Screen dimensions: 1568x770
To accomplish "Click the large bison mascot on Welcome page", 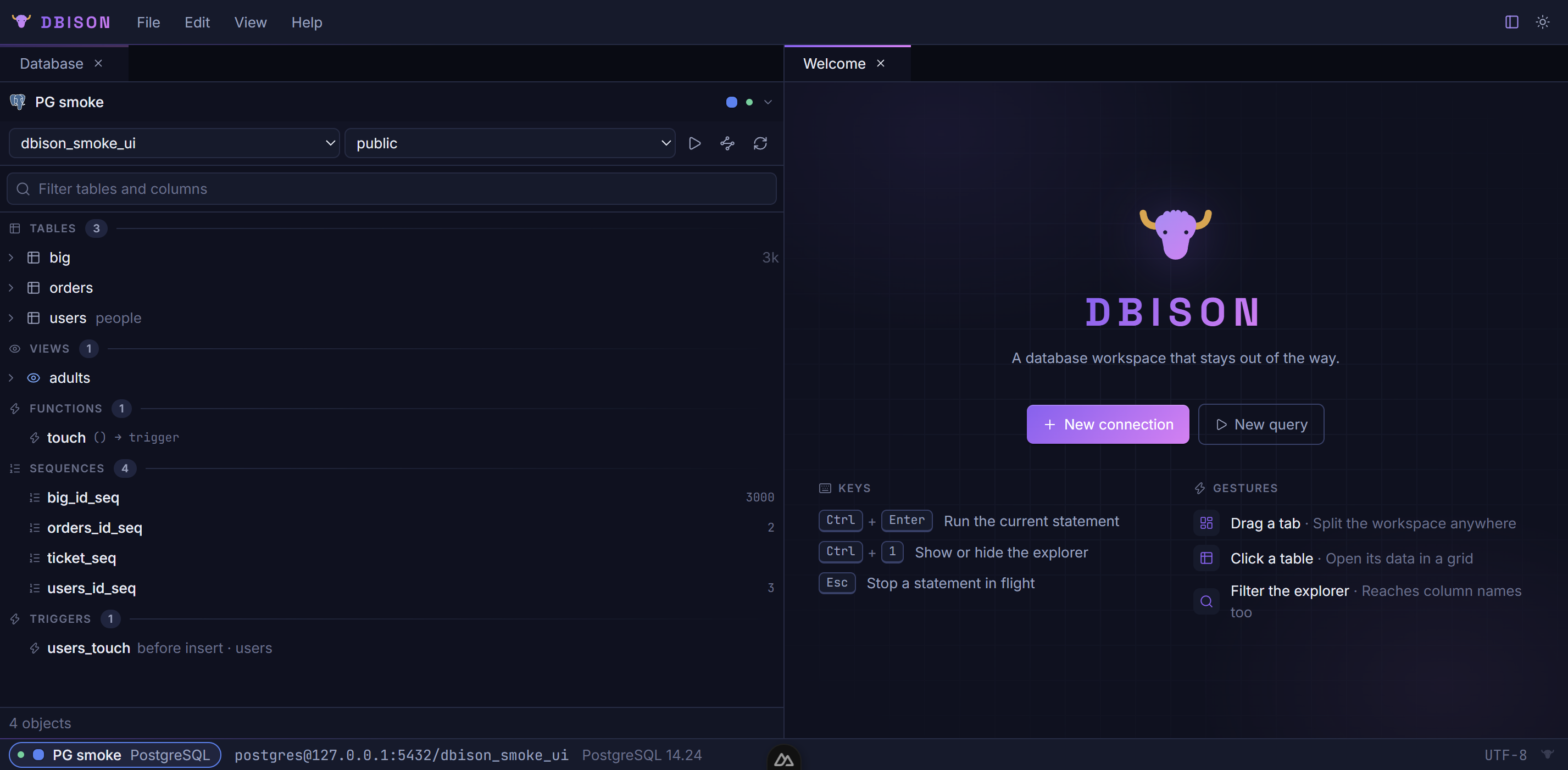I will tap(1175, 234).
